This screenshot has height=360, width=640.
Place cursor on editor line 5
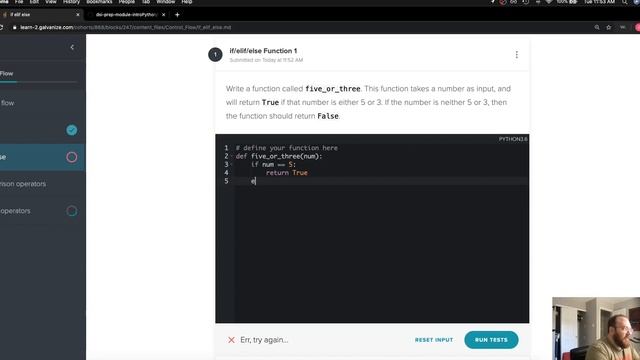(x=382, y=181)
